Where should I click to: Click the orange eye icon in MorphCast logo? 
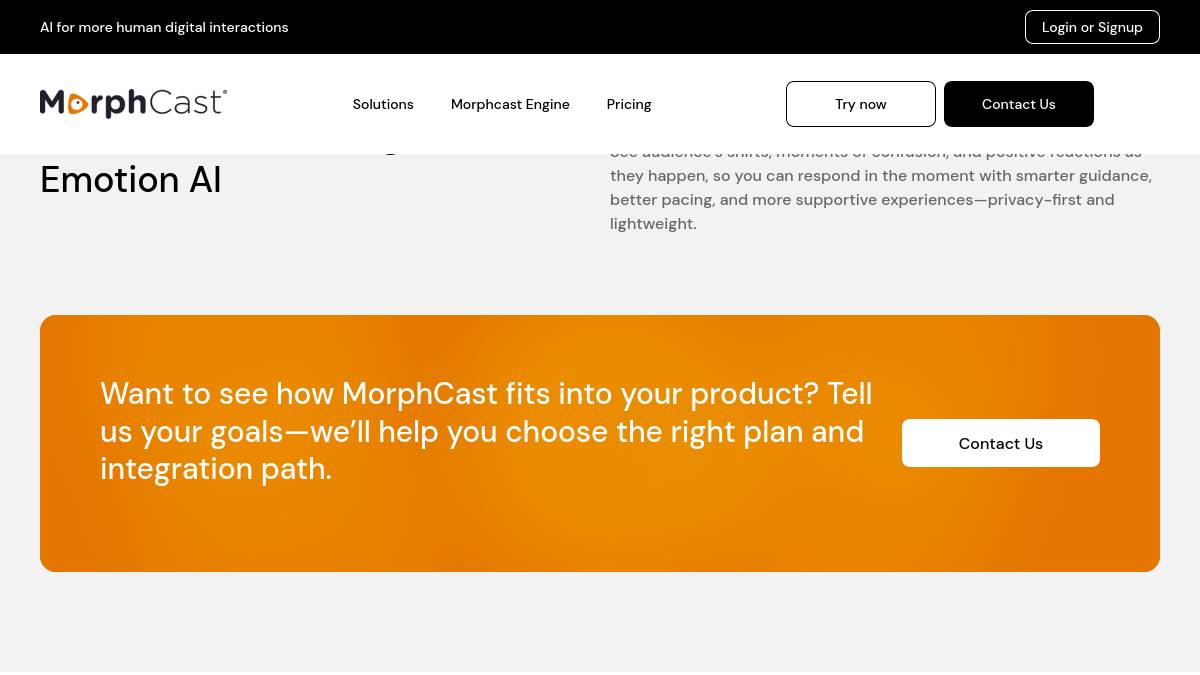pos(78,104)
